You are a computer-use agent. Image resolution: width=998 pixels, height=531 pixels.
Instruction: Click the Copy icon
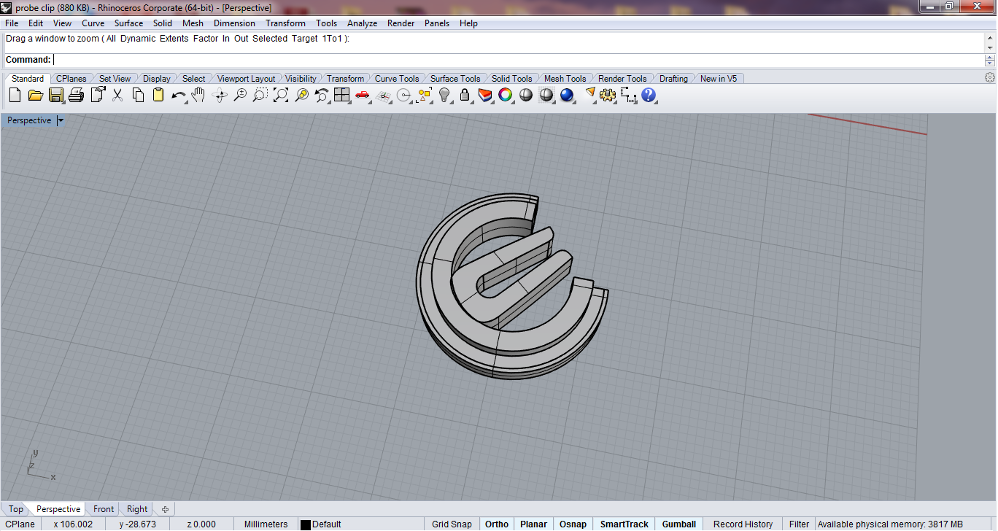pos(138,96)
